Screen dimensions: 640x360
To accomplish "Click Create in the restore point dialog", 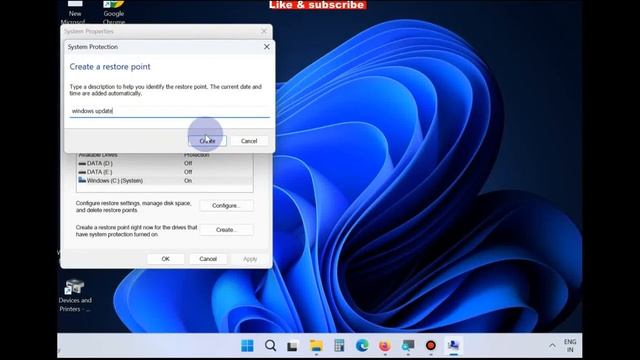I will (207, 141).
